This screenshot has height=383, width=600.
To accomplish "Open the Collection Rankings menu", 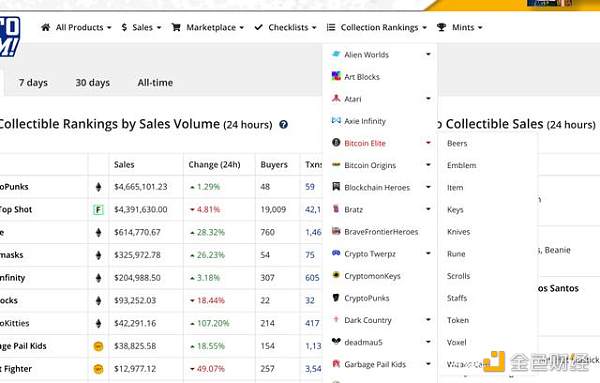I will (377, 27).
